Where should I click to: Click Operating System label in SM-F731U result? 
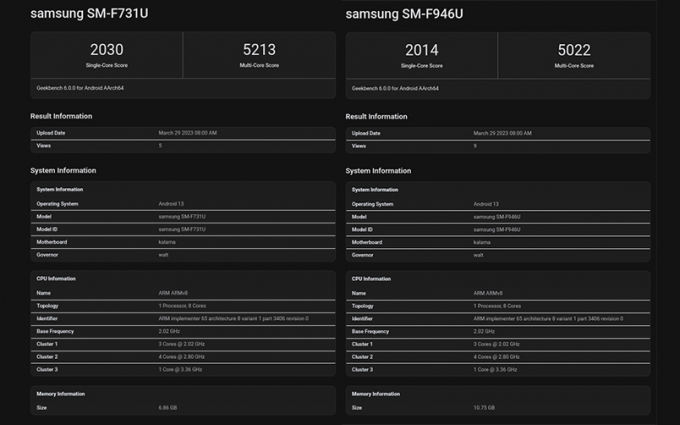[57, 204]
